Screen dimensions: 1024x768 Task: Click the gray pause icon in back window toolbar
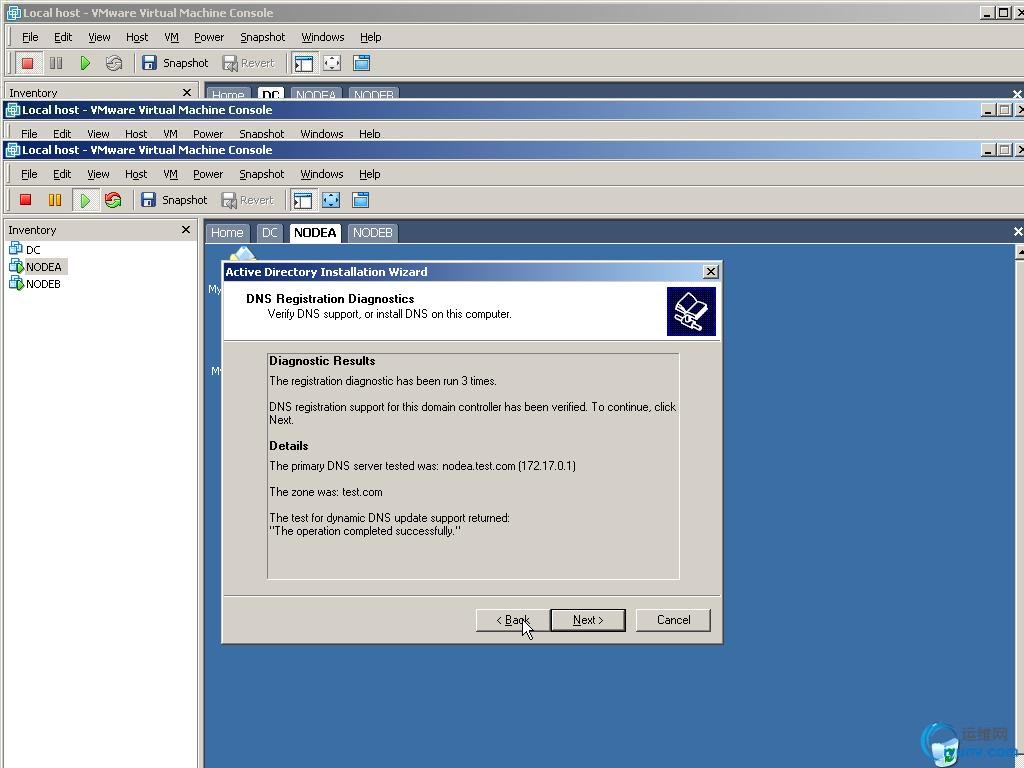(x=56, y=63)
